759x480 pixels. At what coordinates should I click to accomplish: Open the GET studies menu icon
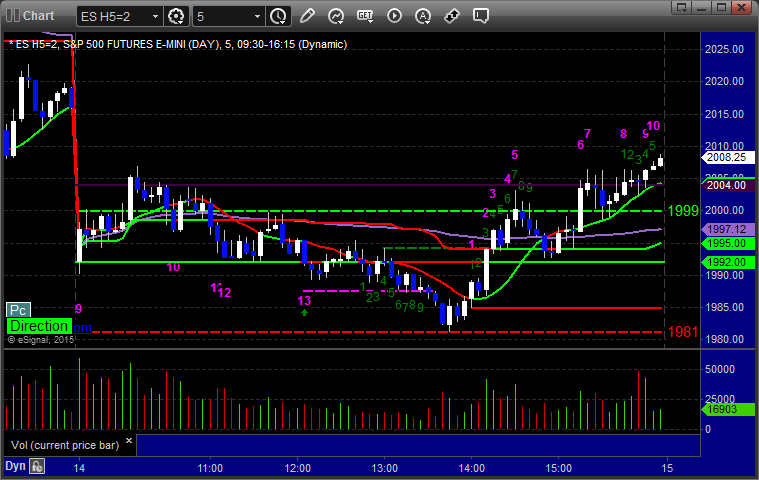[365, 16]
